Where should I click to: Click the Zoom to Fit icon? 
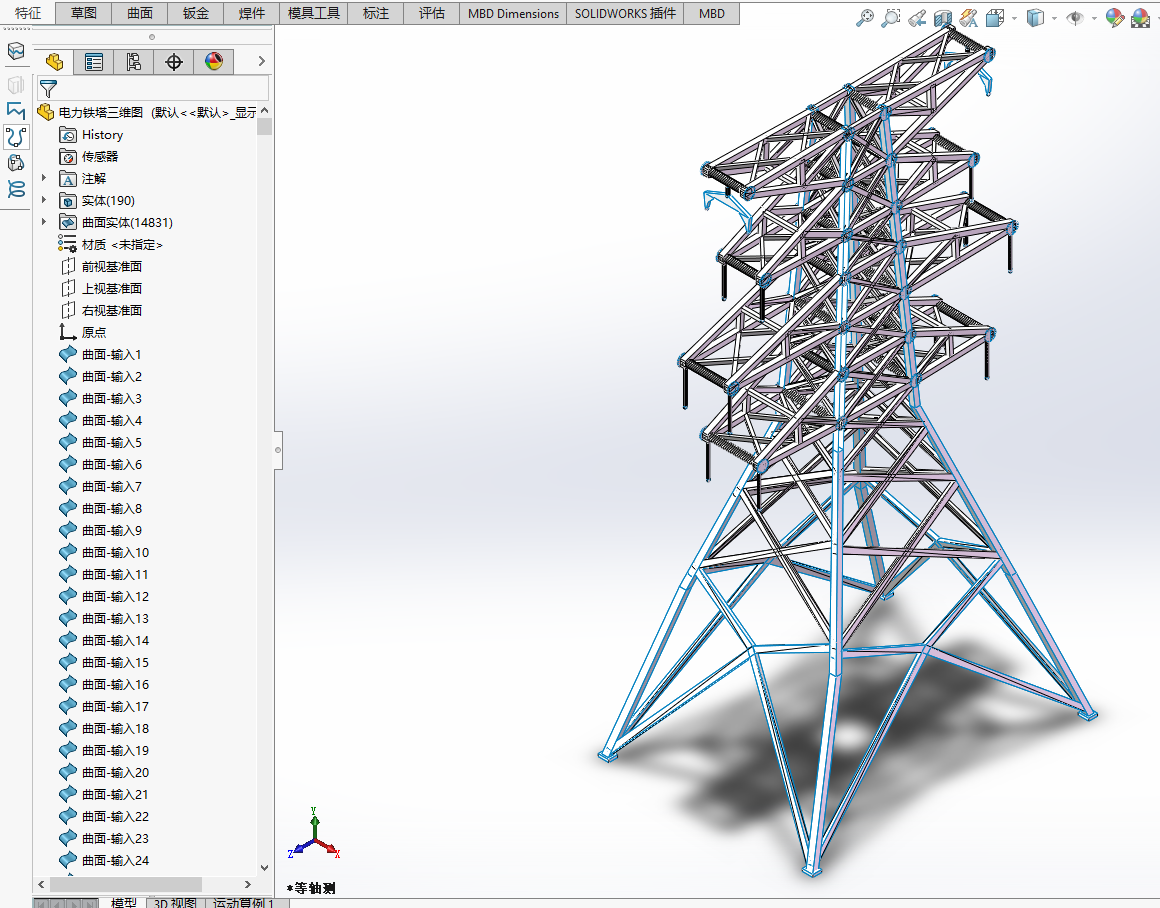click(866, 18)
